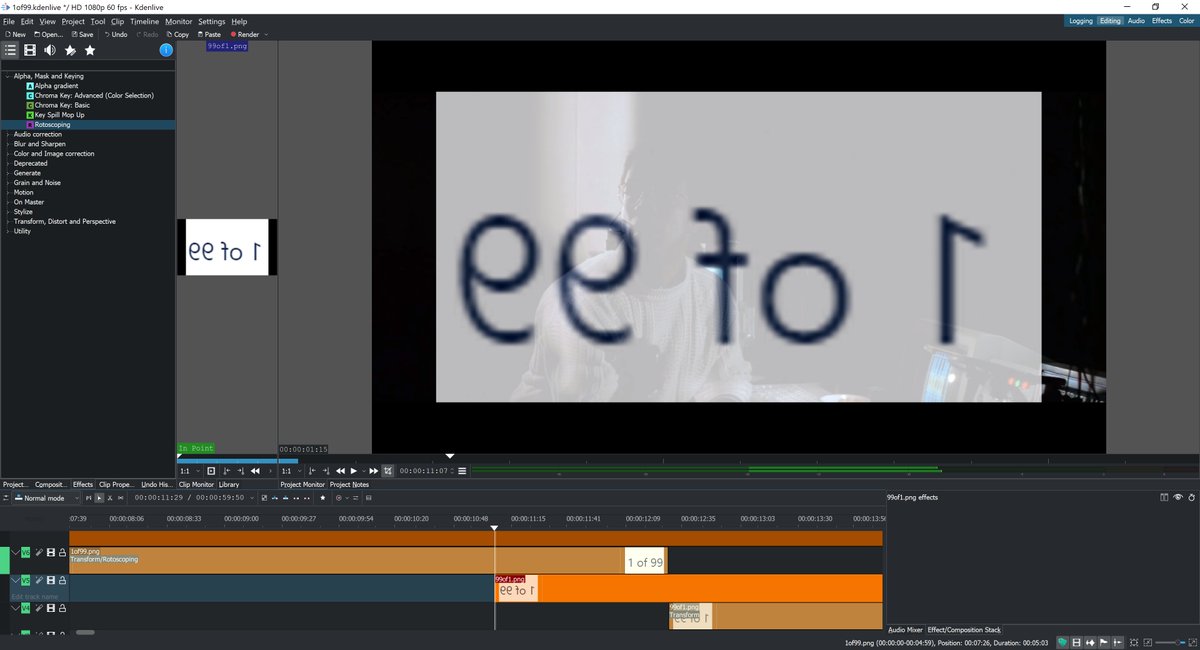Click the New project button
The height and width of the screenshot is (650, 1200).
pyautogui.click(x=15, y=34)
